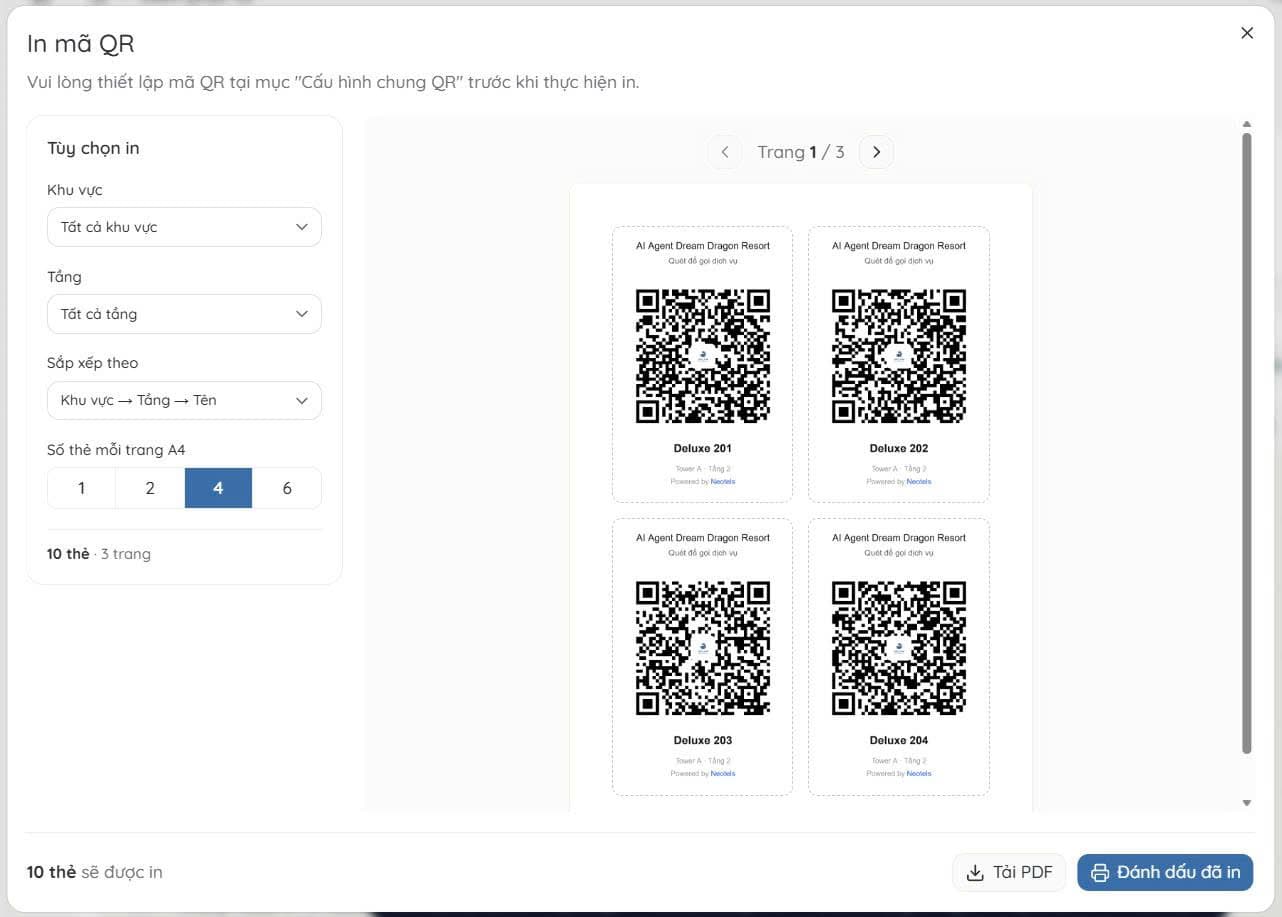
Task: Click the preview vertical scrollbar thumb
Action: (1247, 443)
